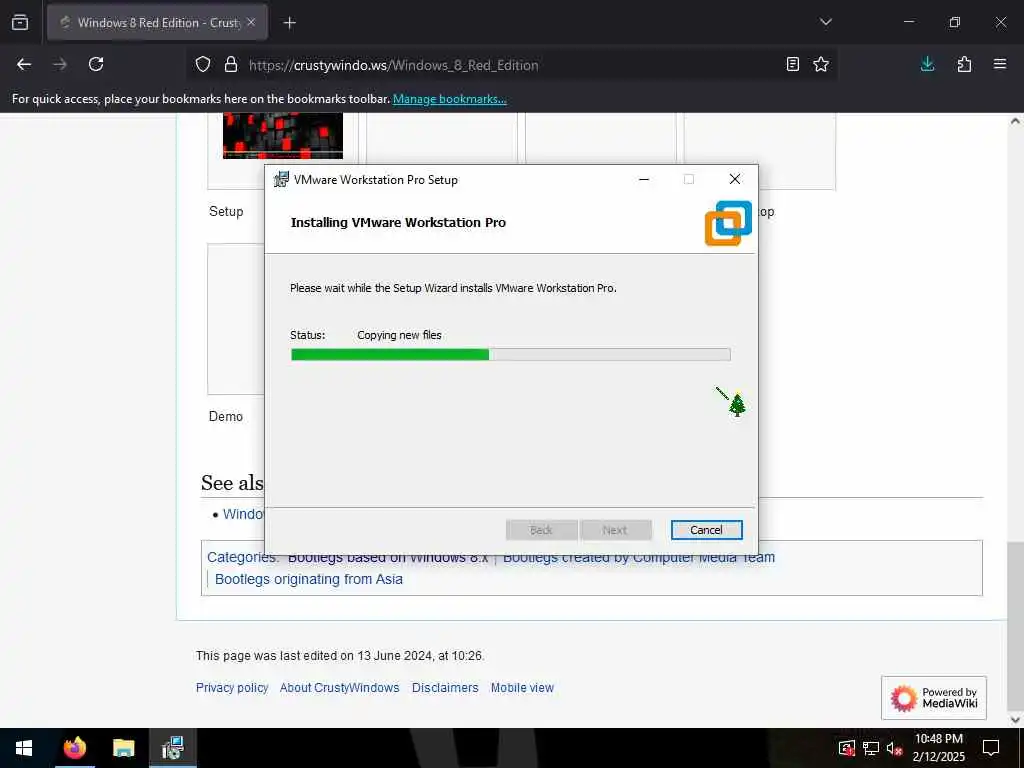Open network status tray icon
Screen dimensions: 1024x768
tap(871, 748)
